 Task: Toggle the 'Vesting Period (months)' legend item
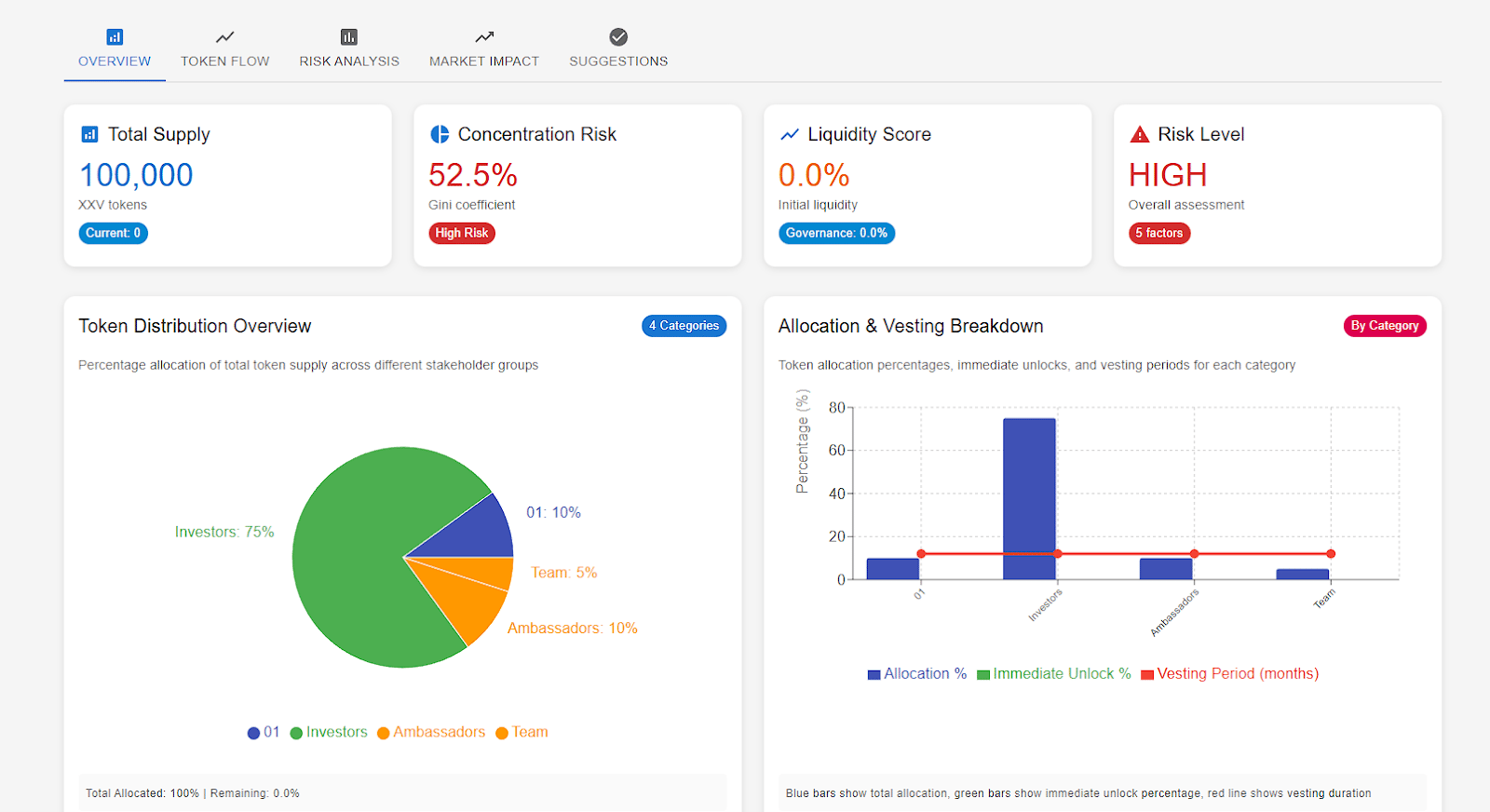tap(1230, 673)
